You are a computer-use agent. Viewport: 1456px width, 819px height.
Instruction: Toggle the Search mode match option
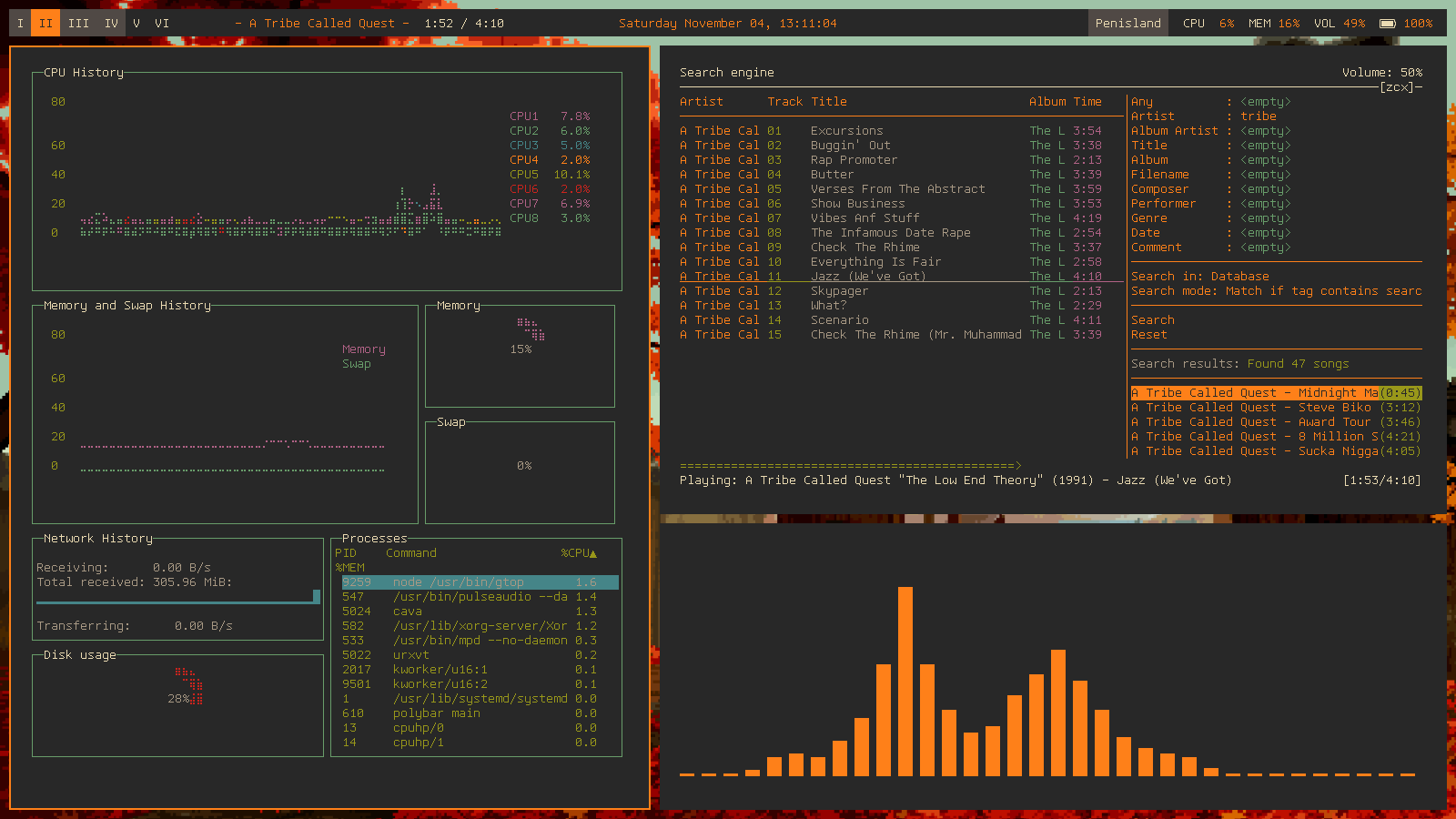point(1275,291)
